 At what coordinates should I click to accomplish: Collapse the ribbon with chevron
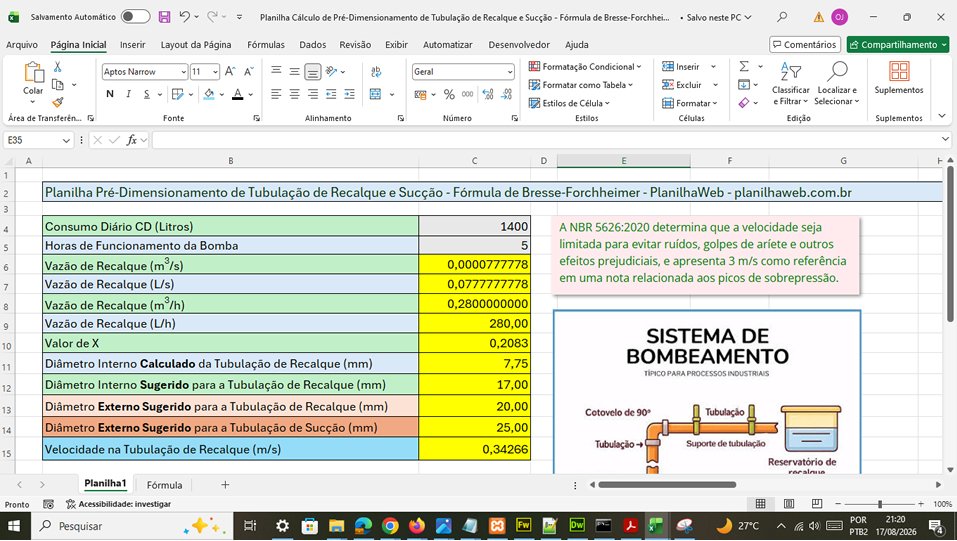coord(942,115)
